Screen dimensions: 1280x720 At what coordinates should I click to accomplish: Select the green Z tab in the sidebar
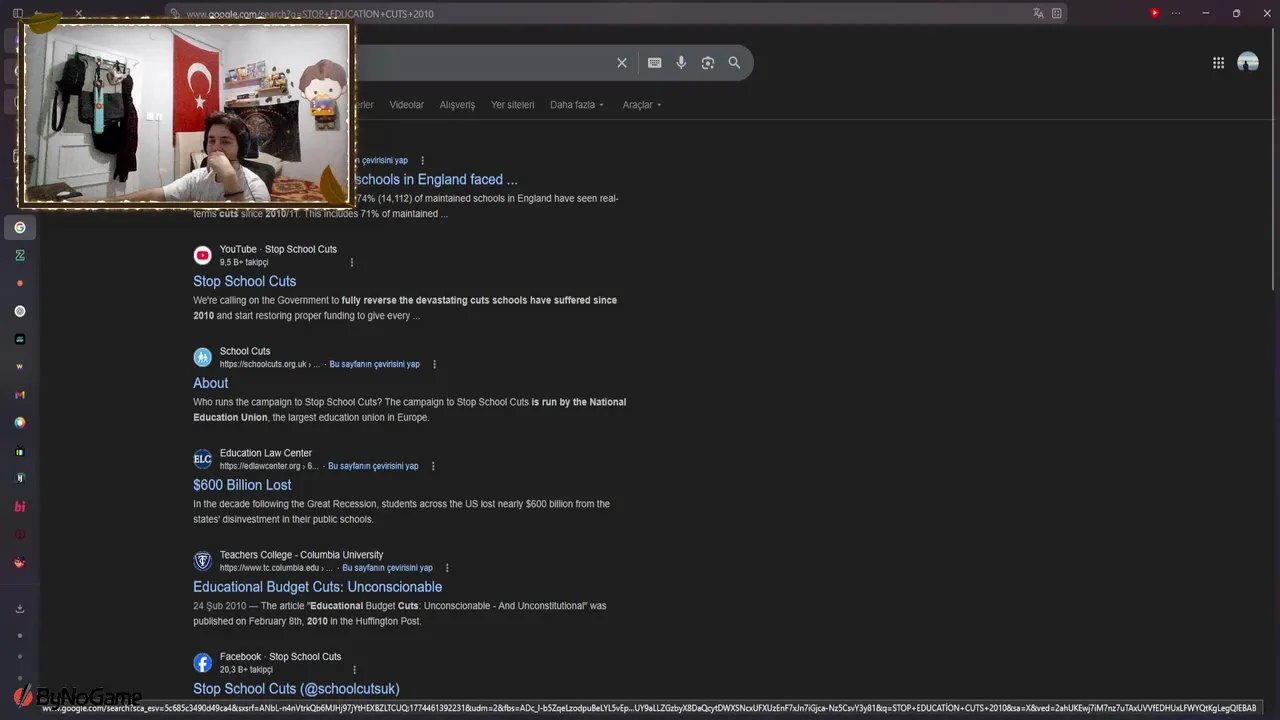coord(19,255)
